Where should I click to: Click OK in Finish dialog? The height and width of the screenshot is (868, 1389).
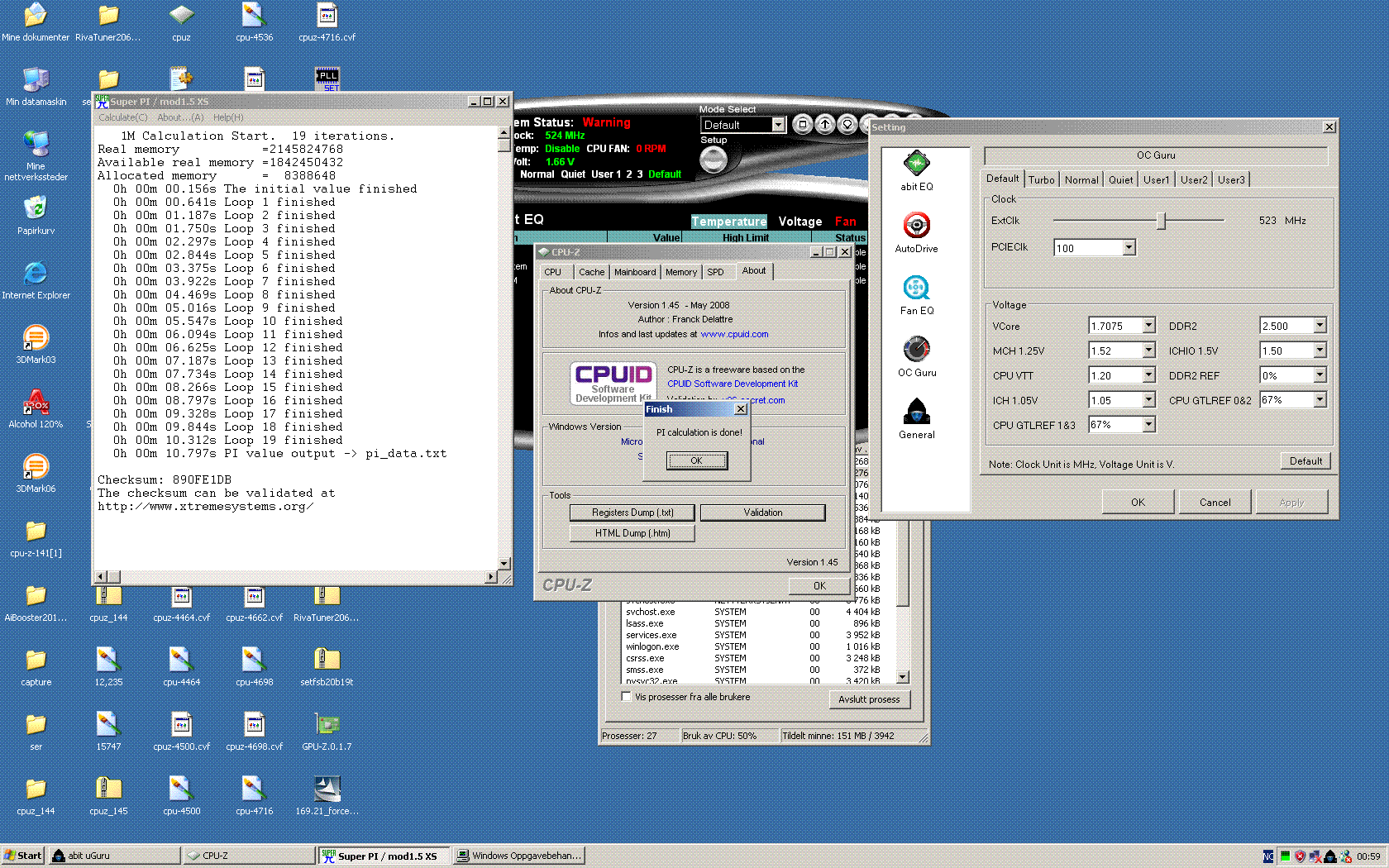[x=696, y=461]
